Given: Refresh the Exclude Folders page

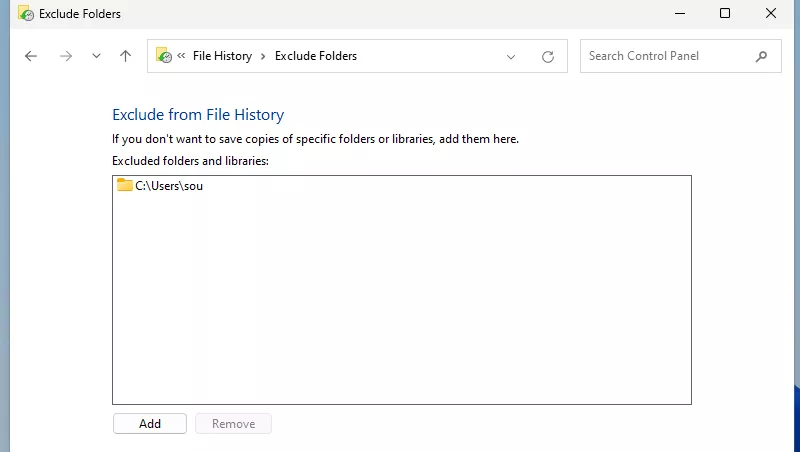Looking at the screenshot, I should coord(548,57).
